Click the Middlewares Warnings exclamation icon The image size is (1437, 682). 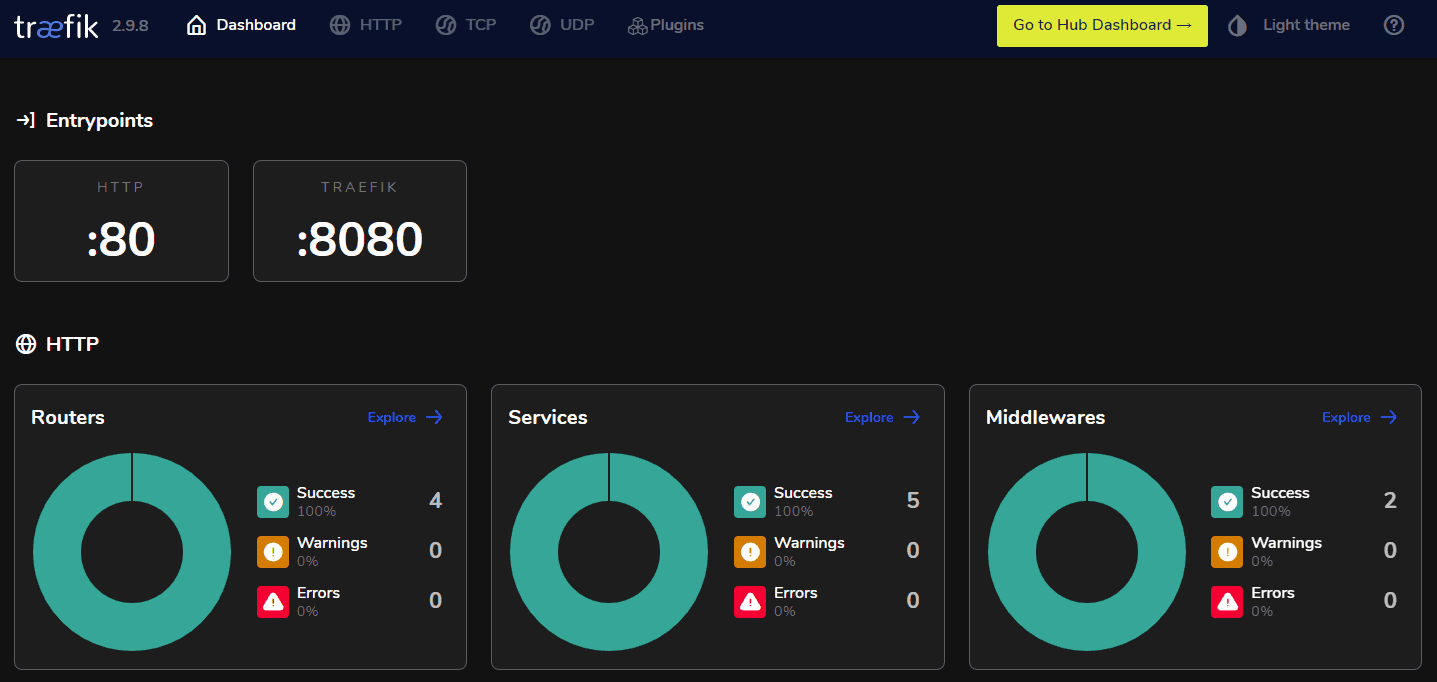(1227, 552)
